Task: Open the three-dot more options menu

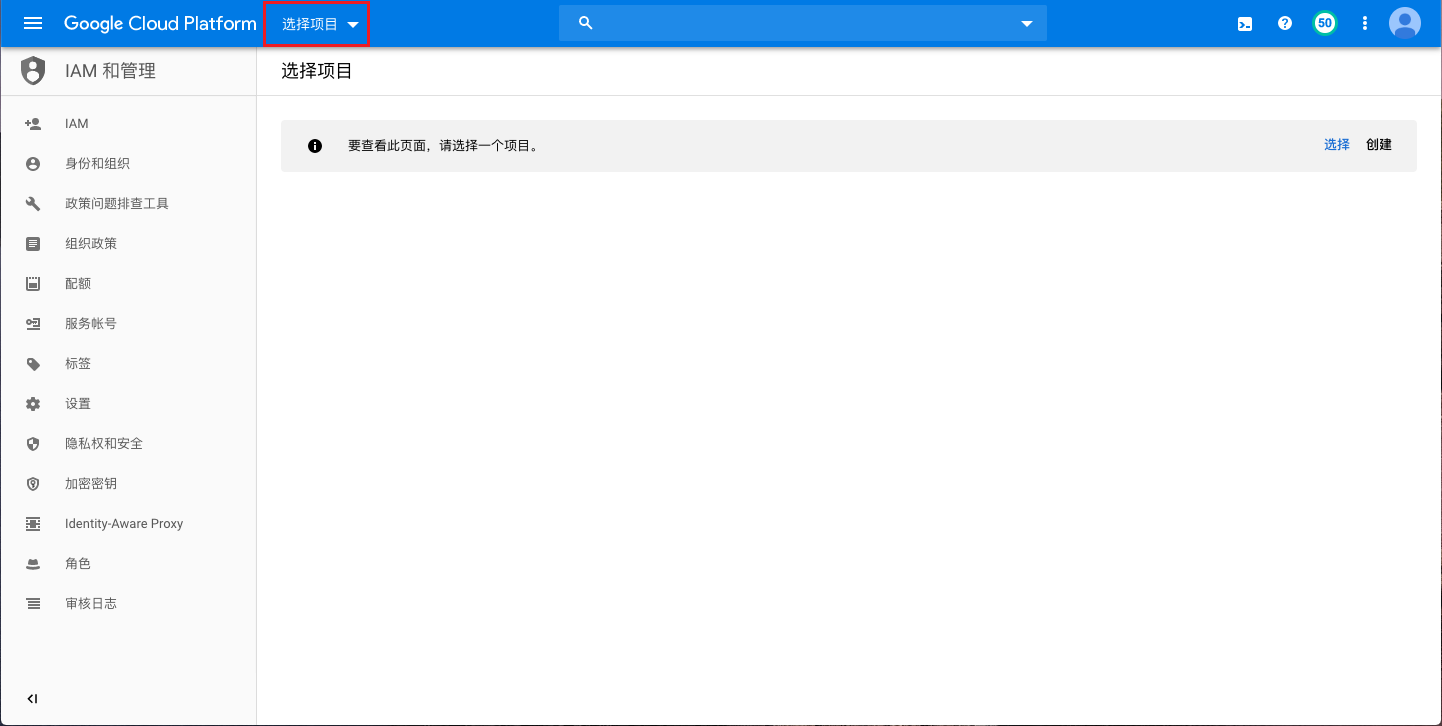Action: click(1365, 24)
